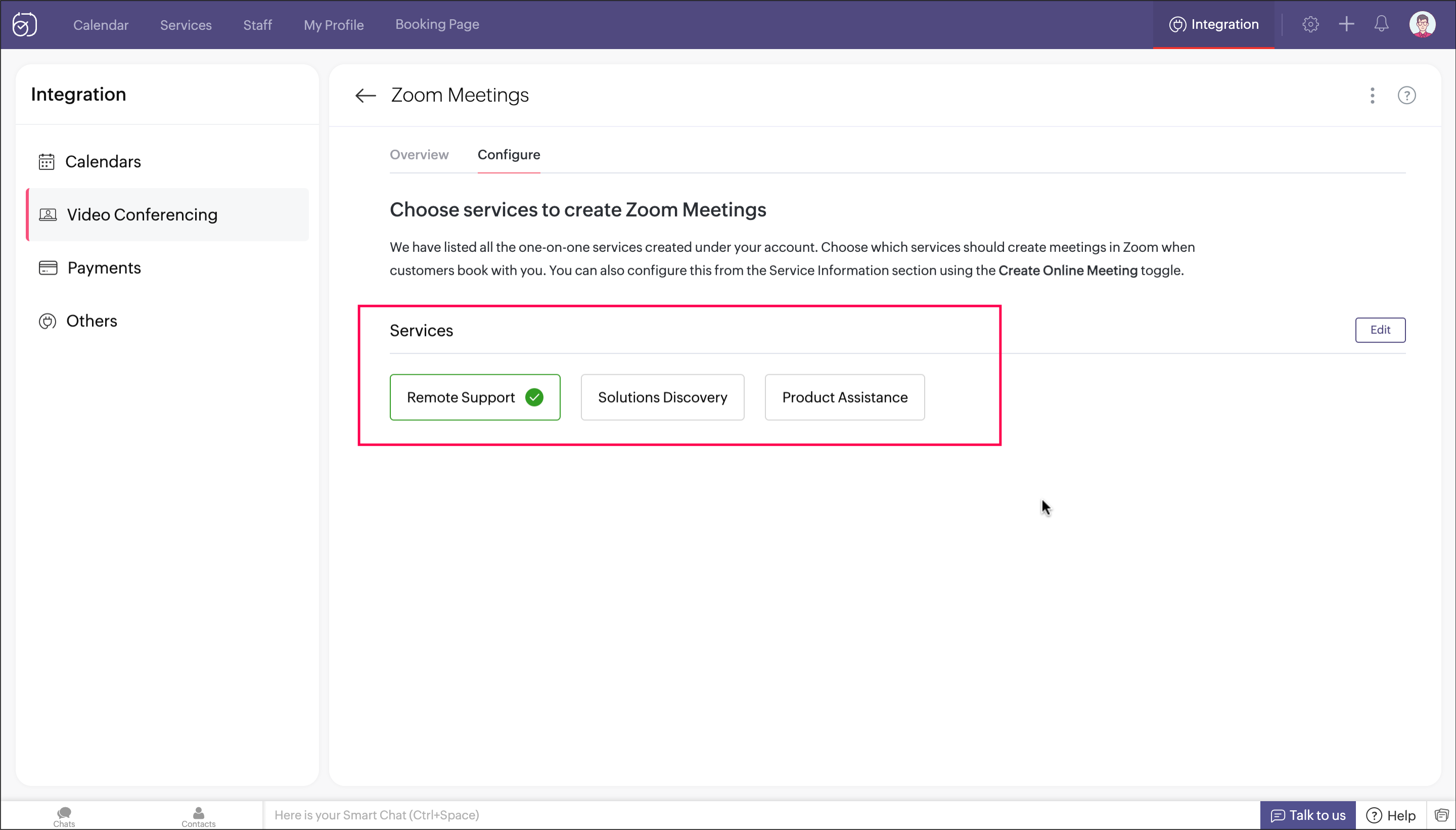1456x830 pixels.
Task: Open the three-dot more options menu
Action: click(1372, 96)
